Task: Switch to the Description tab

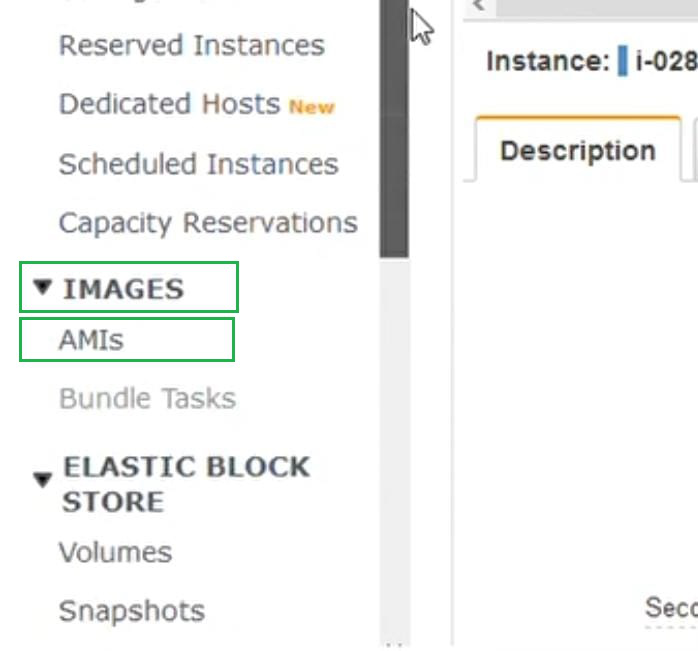Action: coord(577,151)
